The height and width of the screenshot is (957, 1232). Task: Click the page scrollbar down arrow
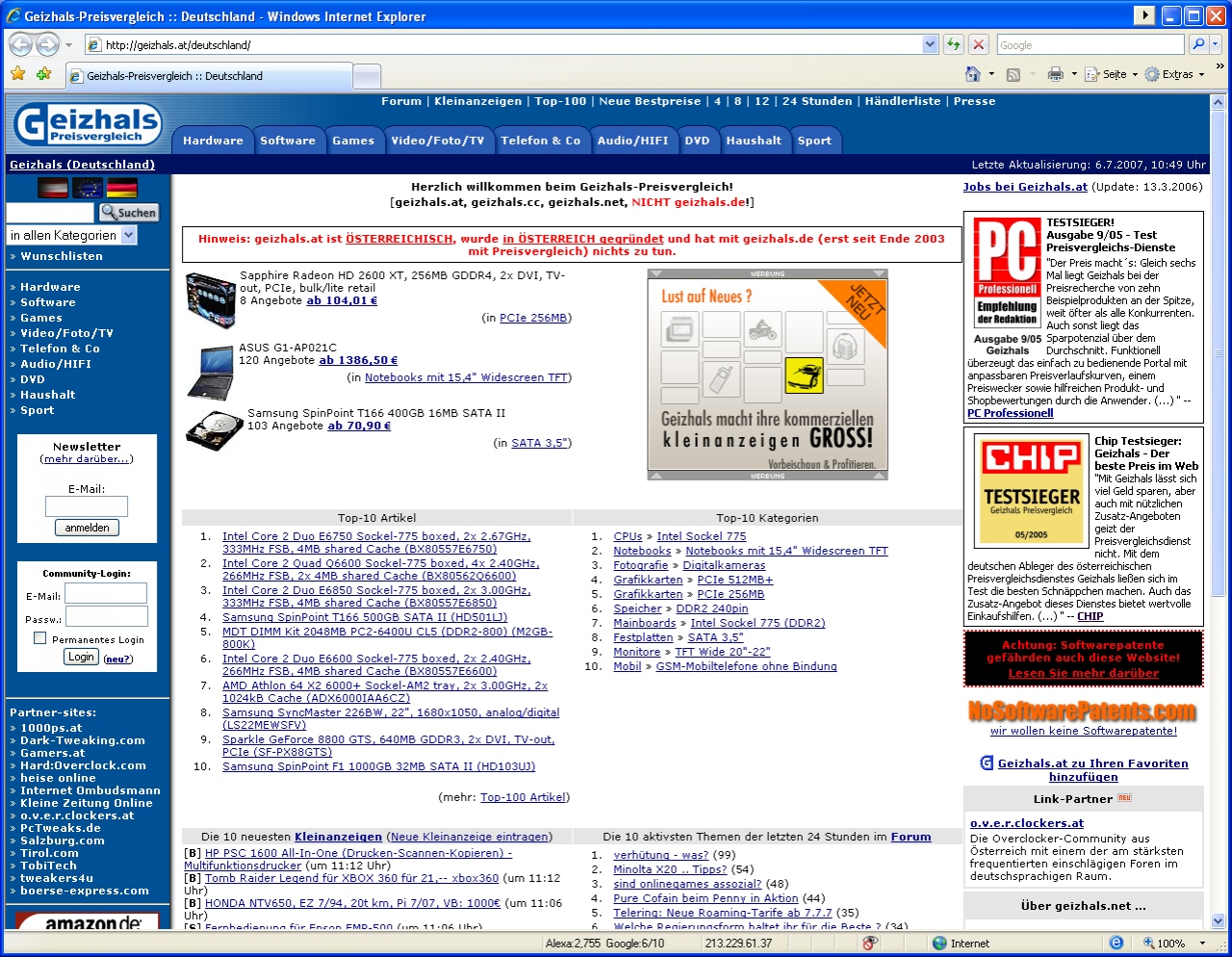click(x=1218, y=921)
